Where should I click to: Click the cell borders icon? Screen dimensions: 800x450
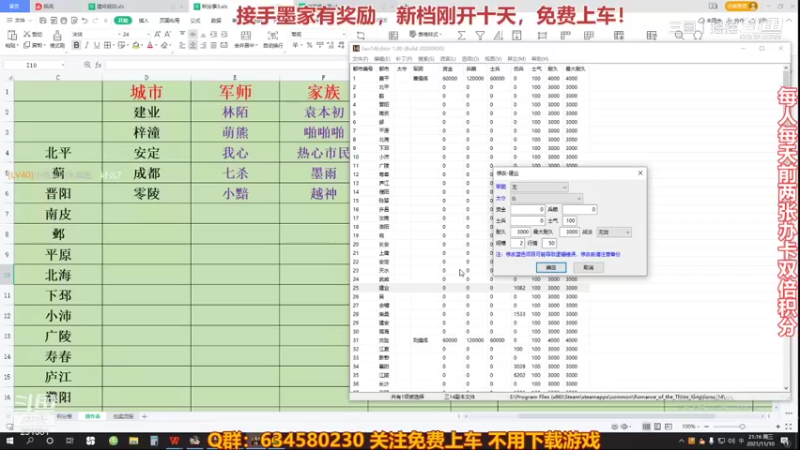coord(108,45)
